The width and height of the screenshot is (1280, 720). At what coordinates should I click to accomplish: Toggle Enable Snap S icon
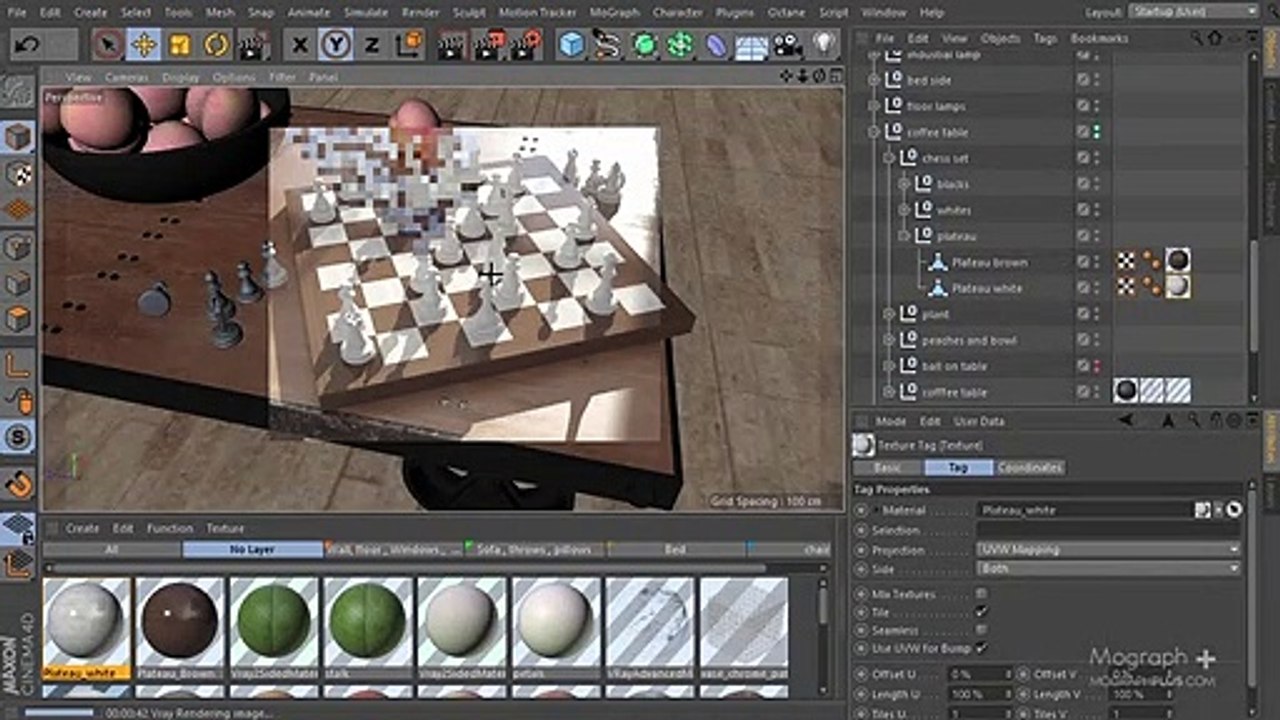(x=18, y=436)
